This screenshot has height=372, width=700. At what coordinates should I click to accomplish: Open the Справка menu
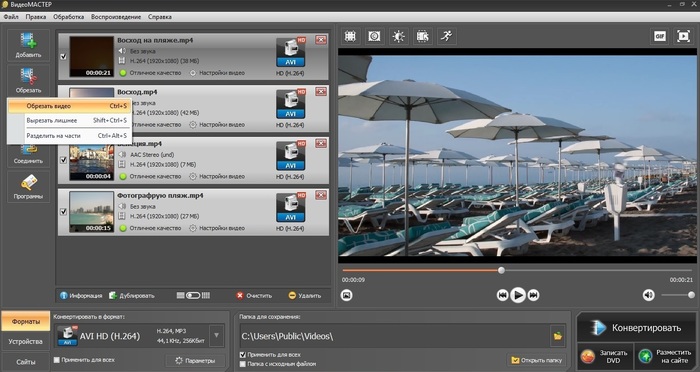point(159,17)
